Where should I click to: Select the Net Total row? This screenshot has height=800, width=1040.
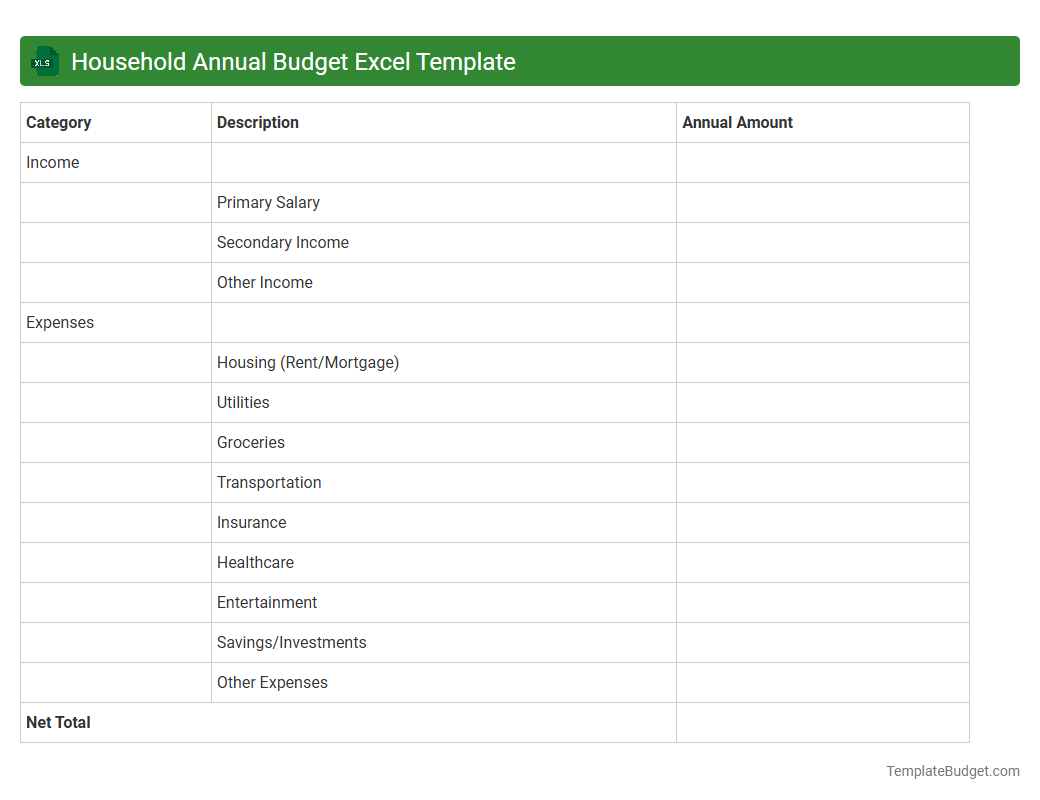point(57,722)
